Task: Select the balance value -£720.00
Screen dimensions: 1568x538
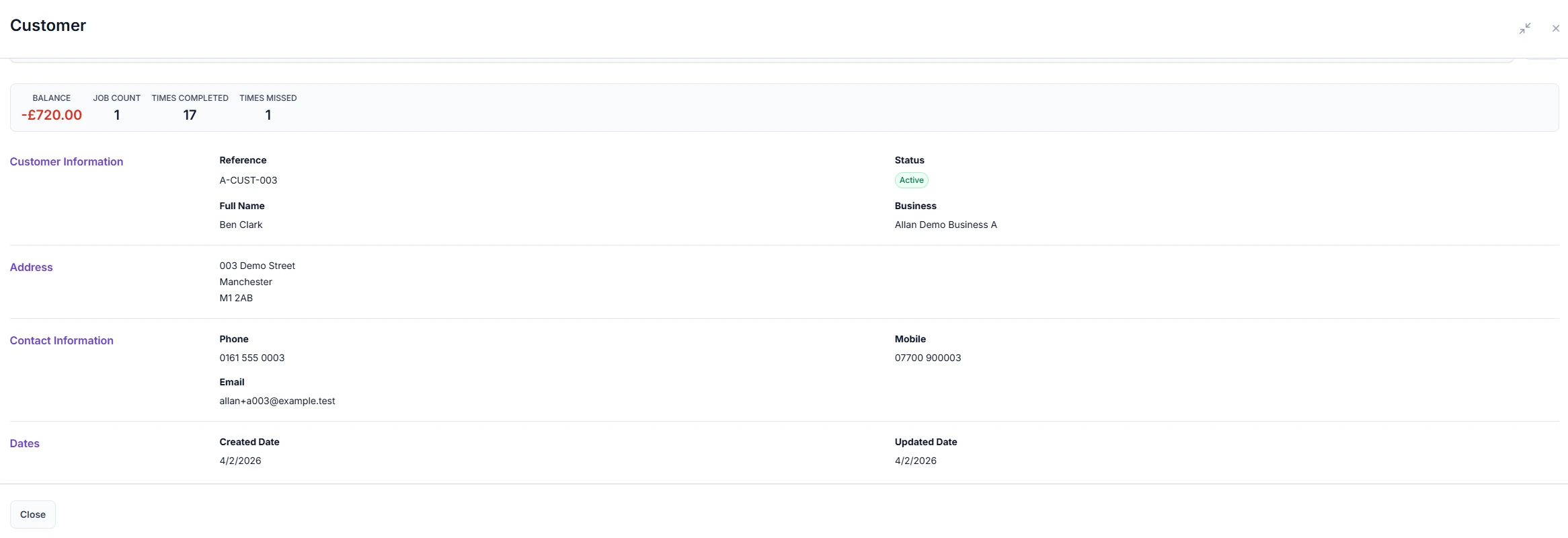Action: click(52, 115)
